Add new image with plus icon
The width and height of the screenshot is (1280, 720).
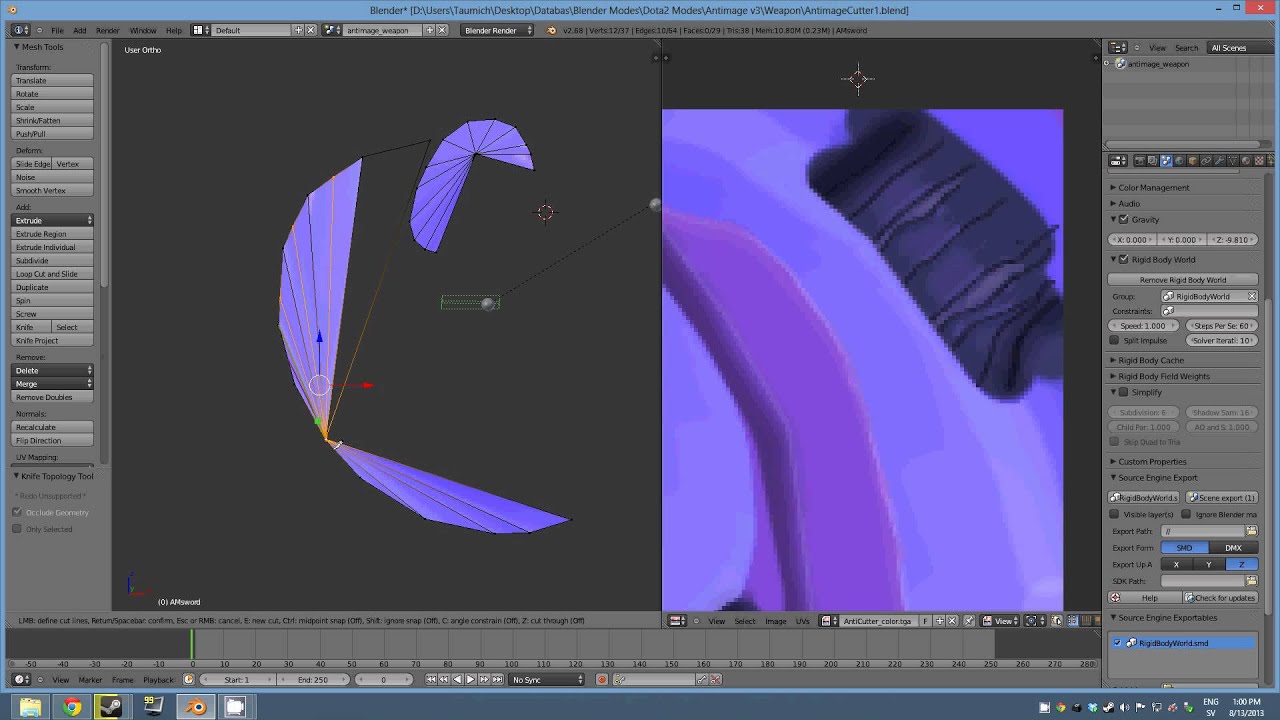[x=940, y=621]
